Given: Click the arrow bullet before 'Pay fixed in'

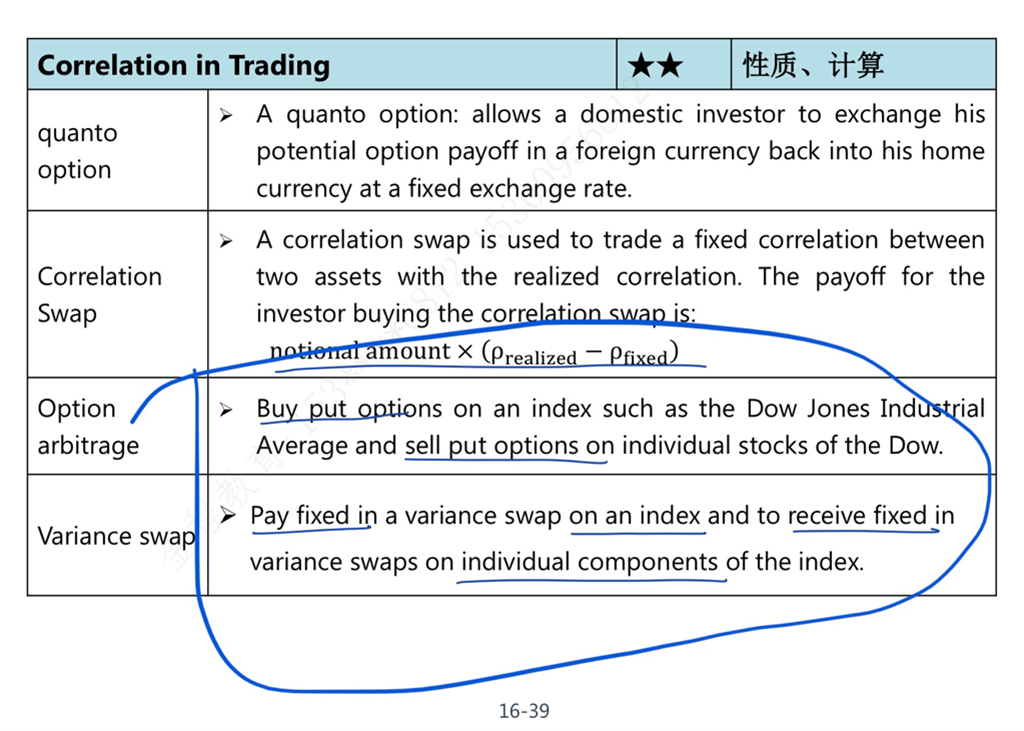Looking at the screenshot, I should point(227,515).
